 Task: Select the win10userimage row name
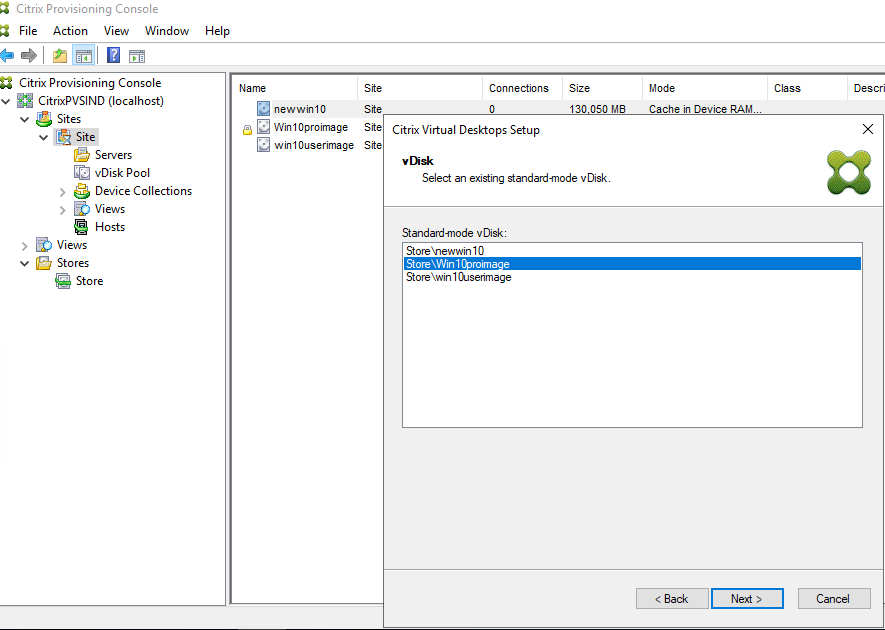pyautogui.click(x=314, y=145)
